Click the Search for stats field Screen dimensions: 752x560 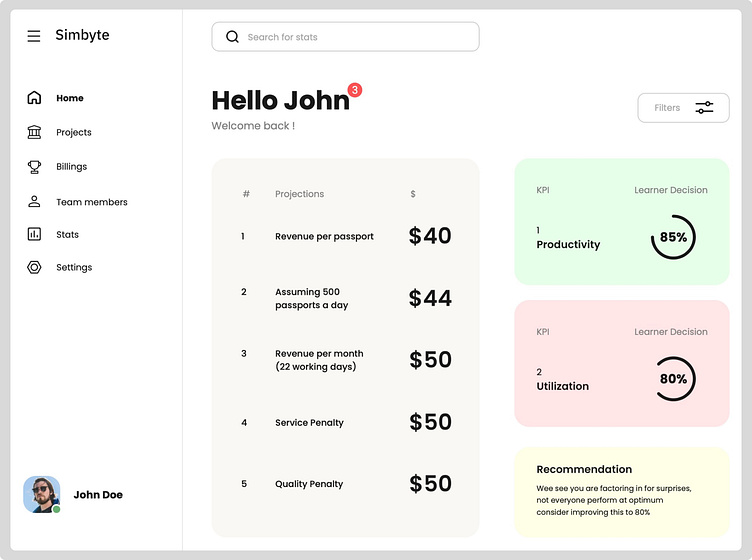click(345, 37)
